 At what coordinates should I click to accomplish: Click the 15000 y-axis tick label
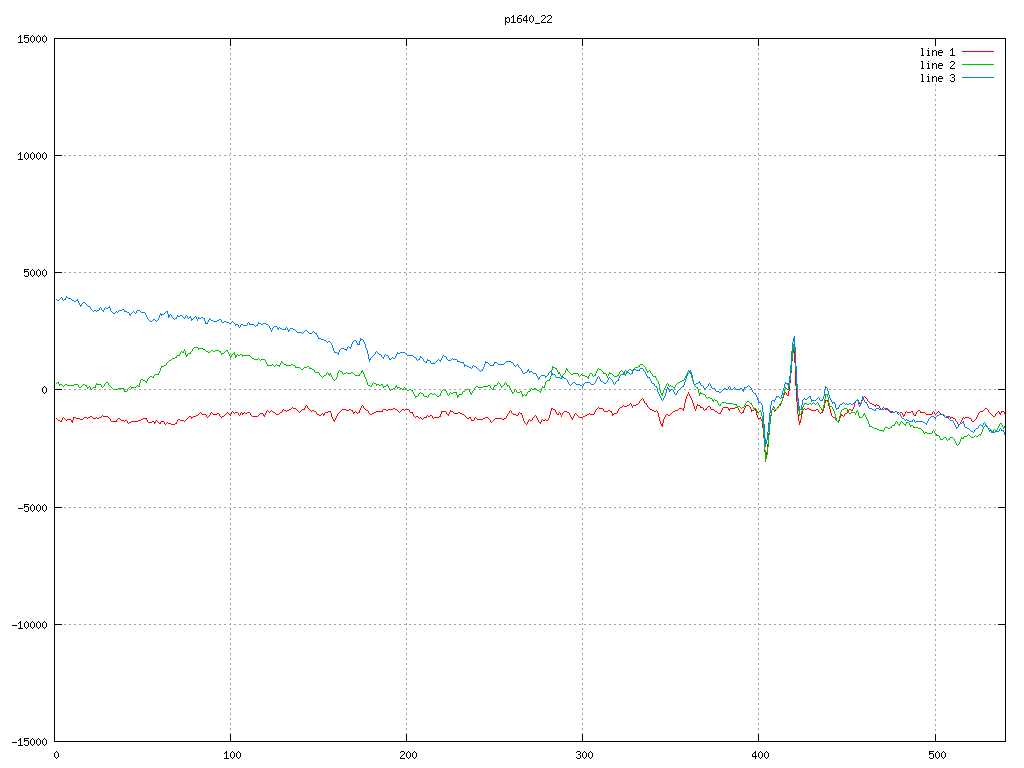pos(32,39)
